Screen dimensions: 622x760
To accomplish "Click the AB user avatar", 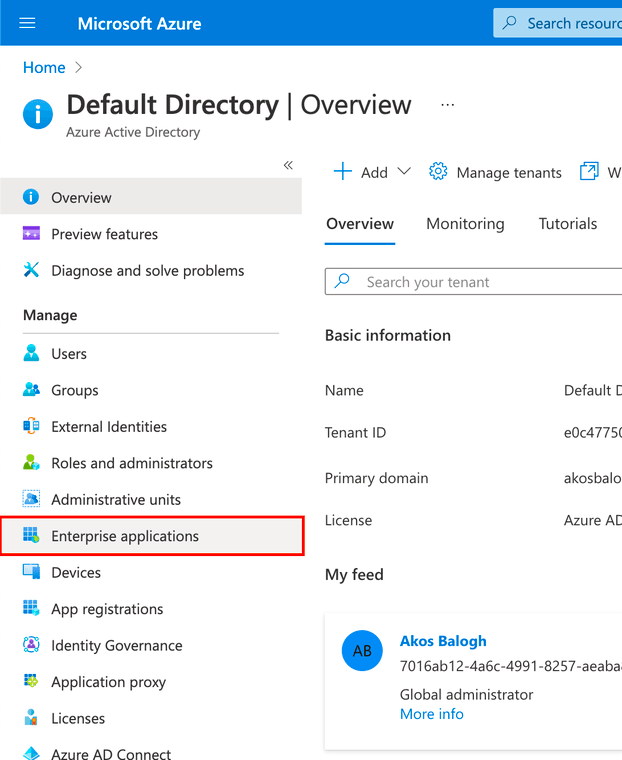I will [x=362, y=650].
